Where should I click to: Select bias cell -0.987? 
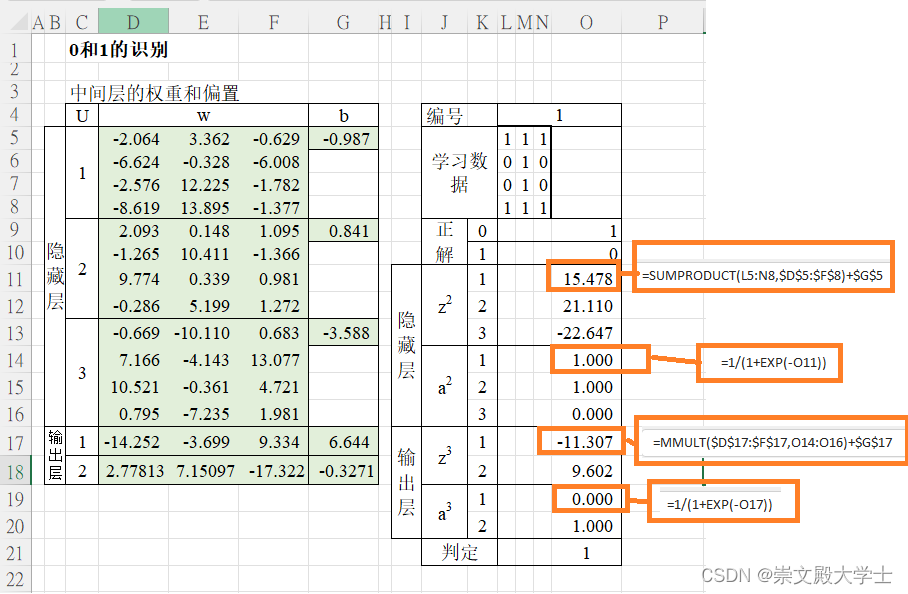[343, 139]
